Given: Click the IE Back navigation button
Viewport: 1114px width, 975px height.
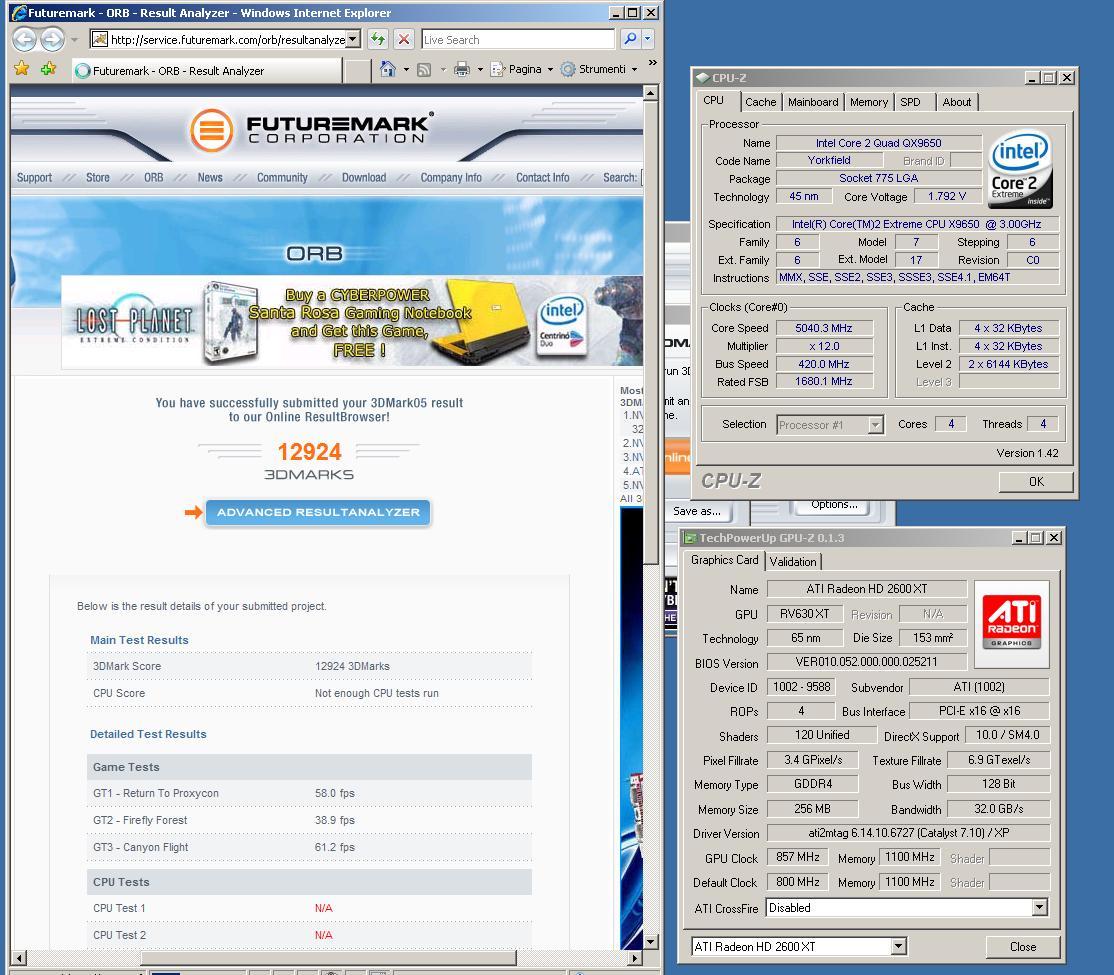Looking at the screenshot, I should [x=25, y=39].
